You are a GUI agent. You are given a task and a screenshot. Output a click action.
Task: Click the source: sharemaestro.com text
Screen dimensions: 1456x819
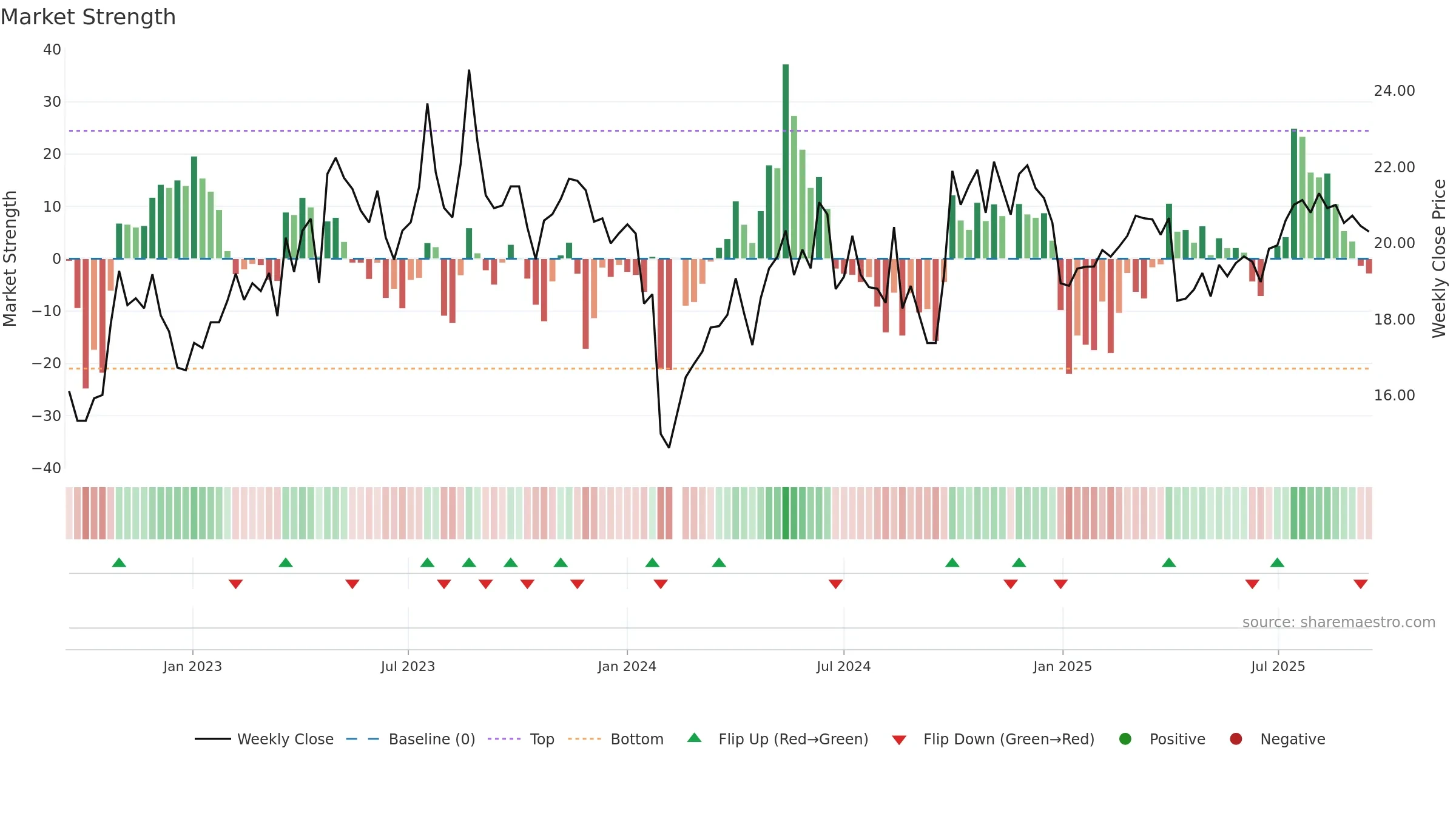[1339, 622]
